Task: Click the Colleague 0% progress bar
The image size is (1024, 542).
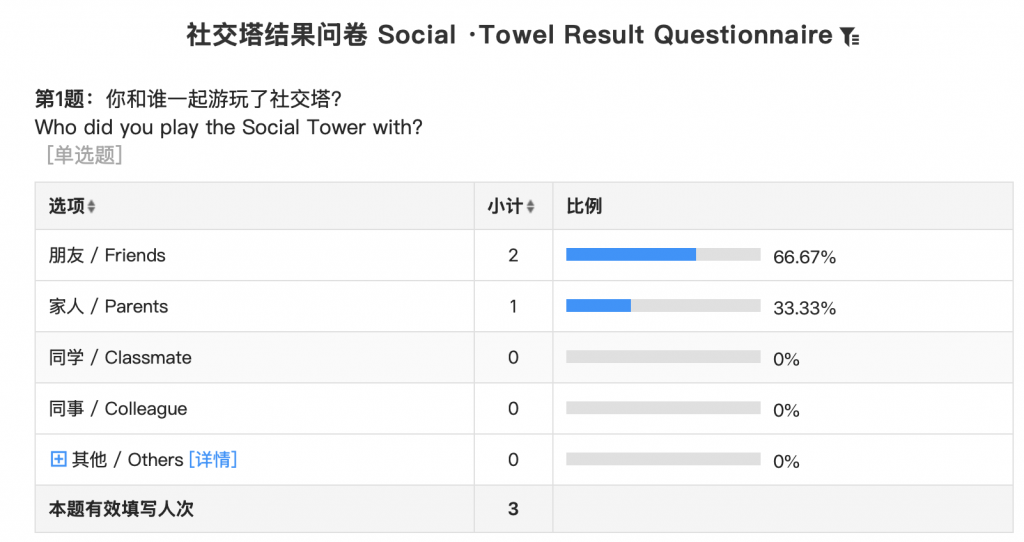Action: click(x=662, y=408)
